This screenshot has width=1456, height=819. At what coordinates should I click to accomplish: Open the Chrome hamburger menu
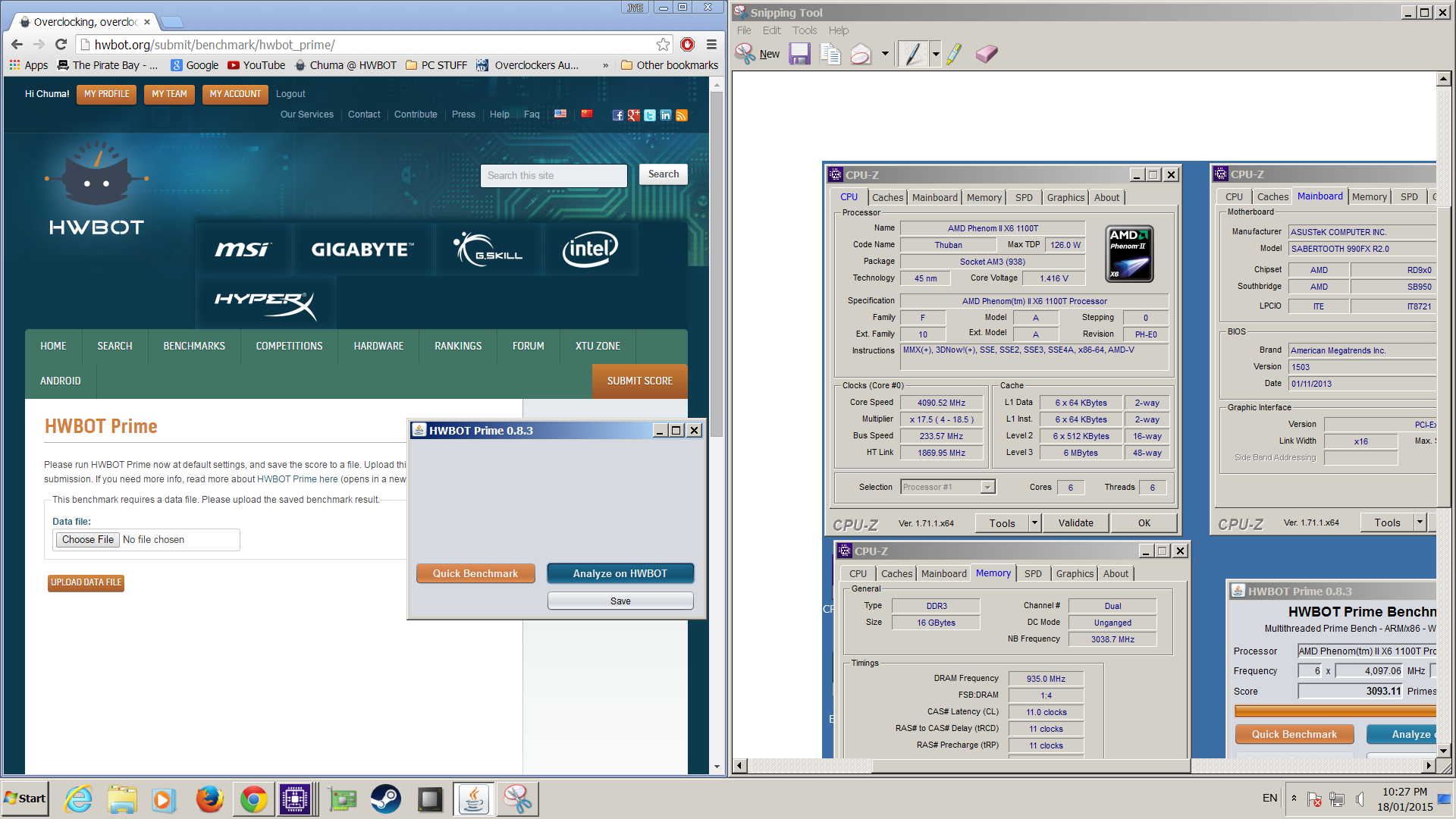click(x=711, y=45)
